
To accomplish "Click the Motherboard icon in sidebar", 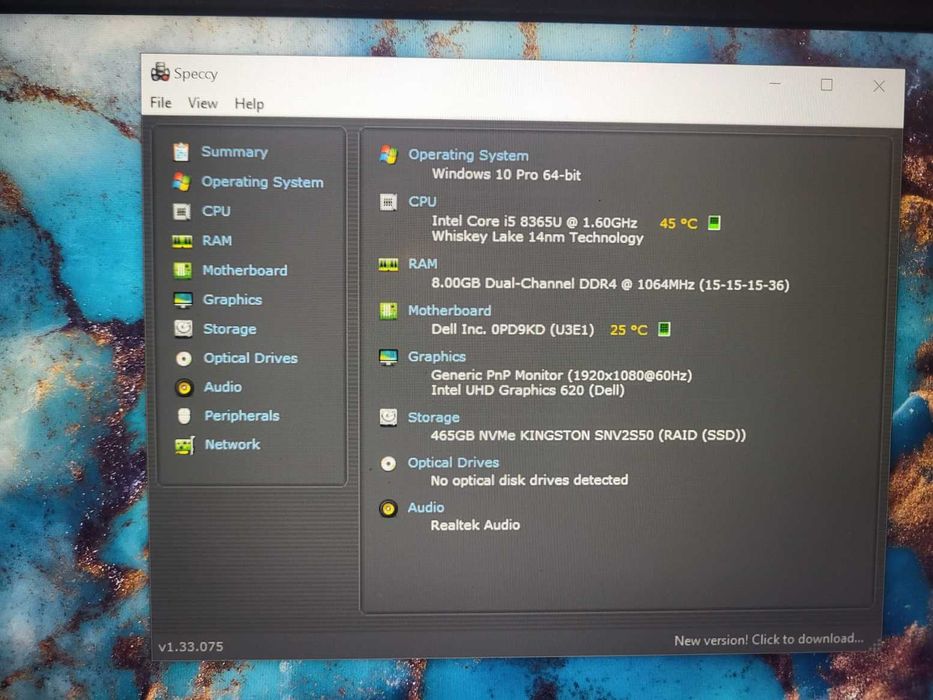I will coord(183,270).
